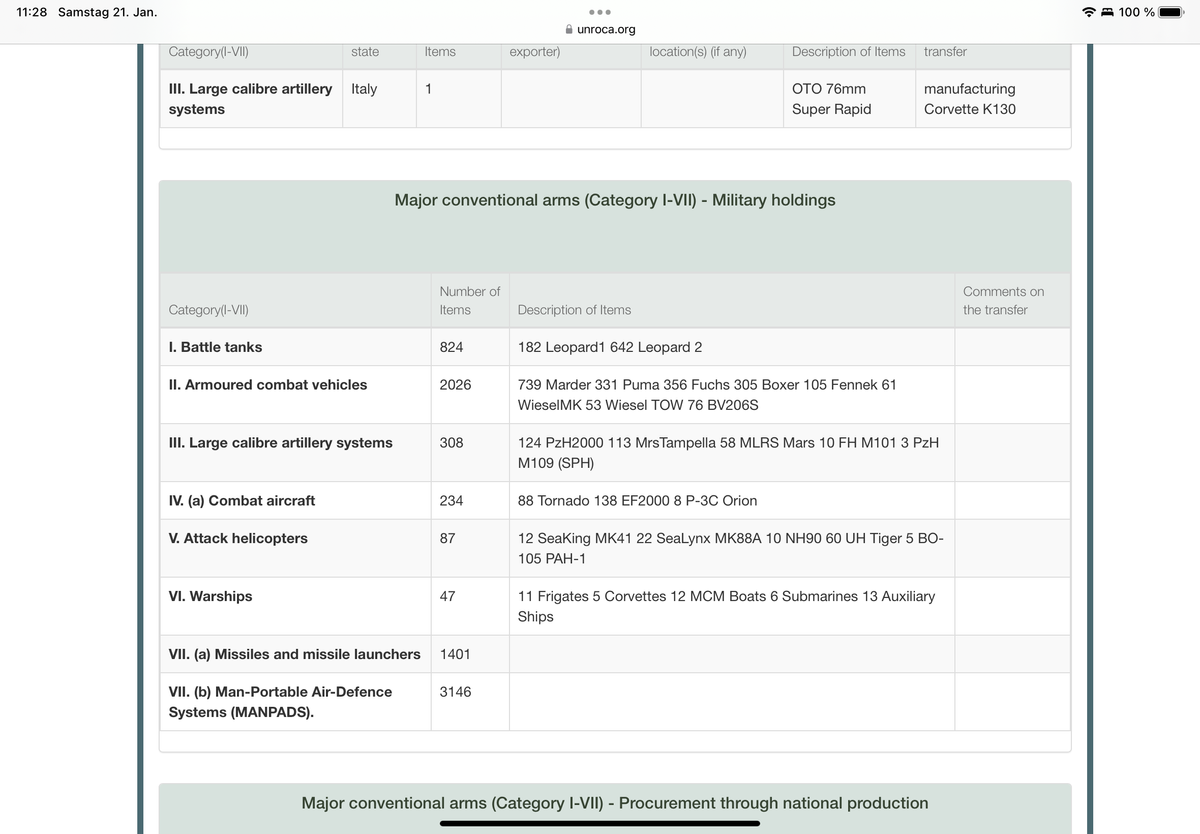Tap the home indicator bar at bottom

point(600,823)
